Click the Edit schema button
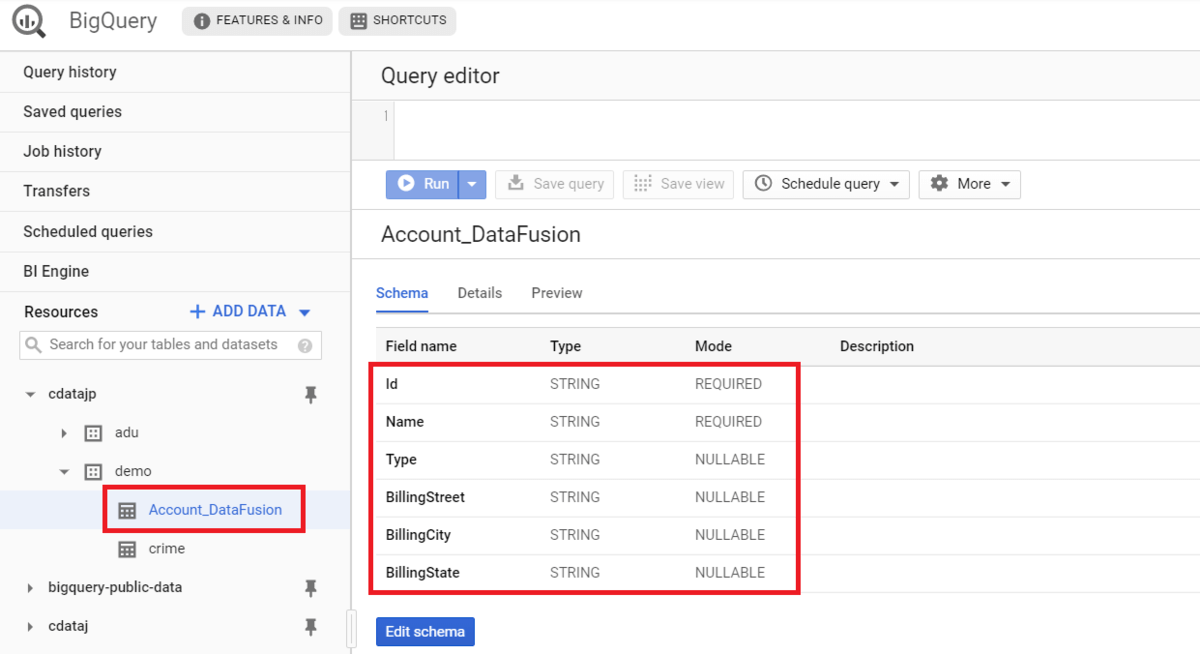 pyautogui.click(x=425, y=632)
